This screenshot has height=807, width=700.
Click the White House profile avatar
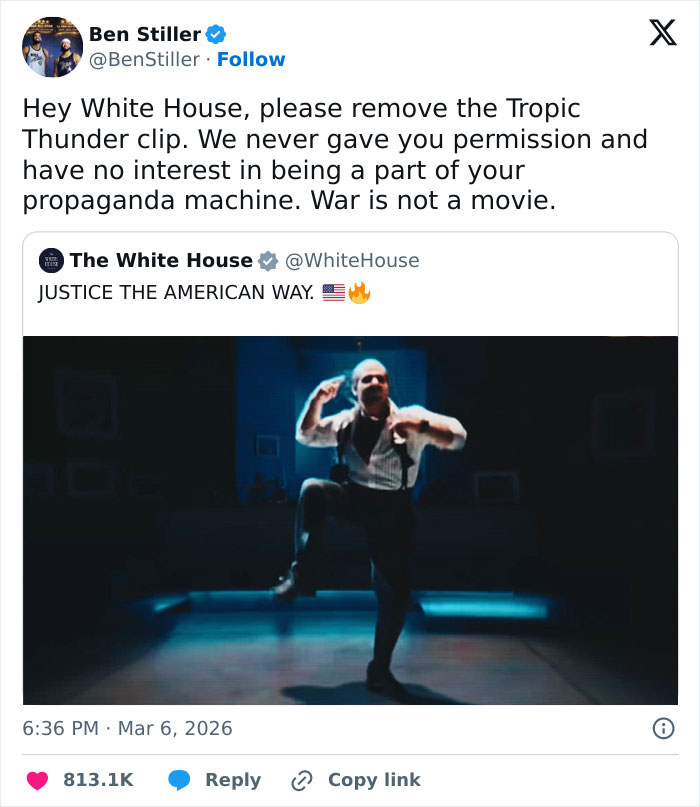click(x=49, y=260)
